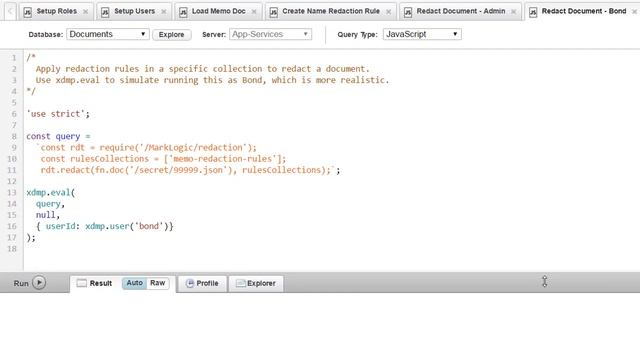The image size is (640, 360).
Task: Open the Create Name Redaction Rule tab
Action: point(331,11)
